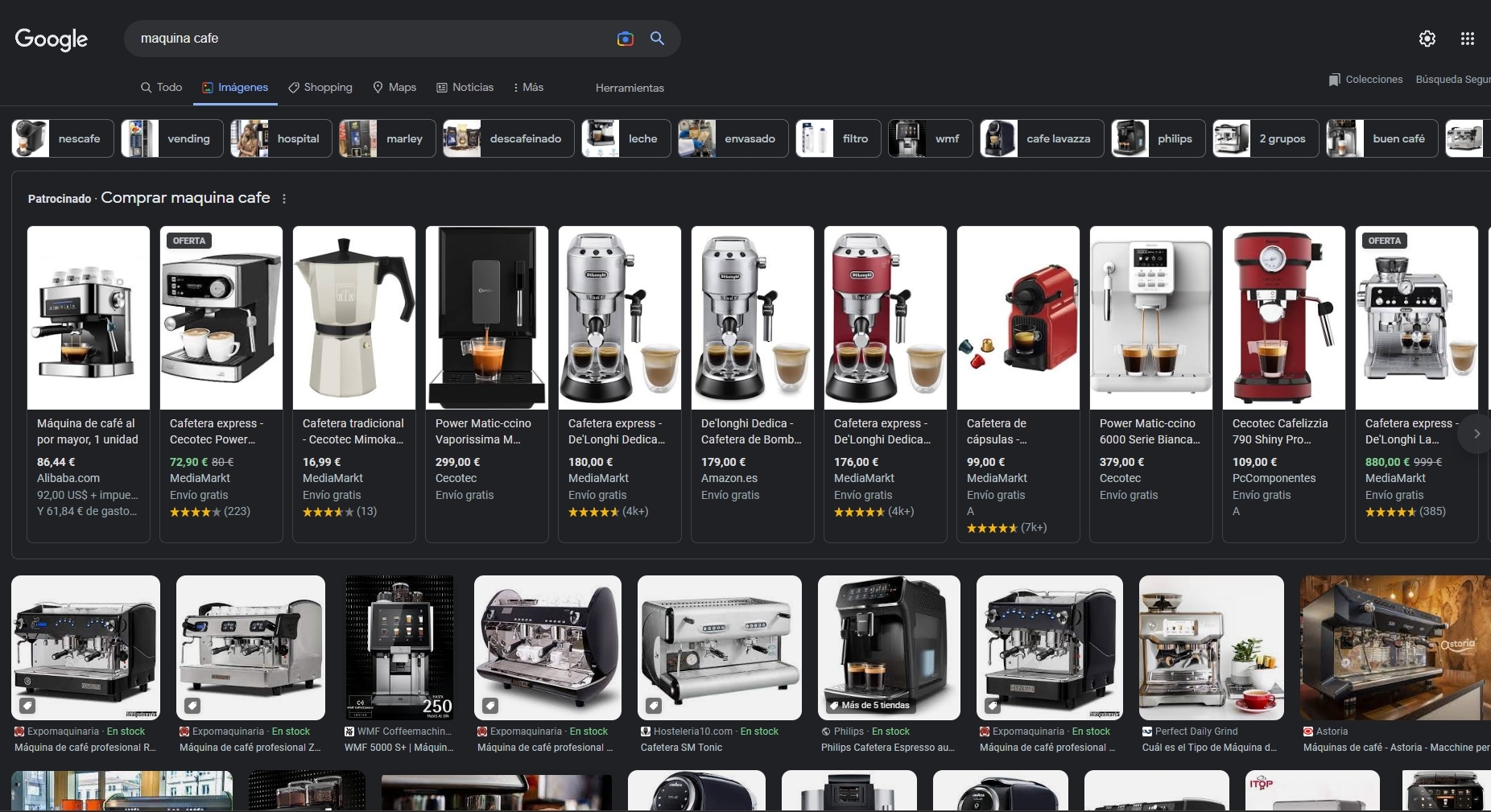Open the De'longhi Dedica Amazon.es listing title
1491x812 pixels.
click(751, 431)
